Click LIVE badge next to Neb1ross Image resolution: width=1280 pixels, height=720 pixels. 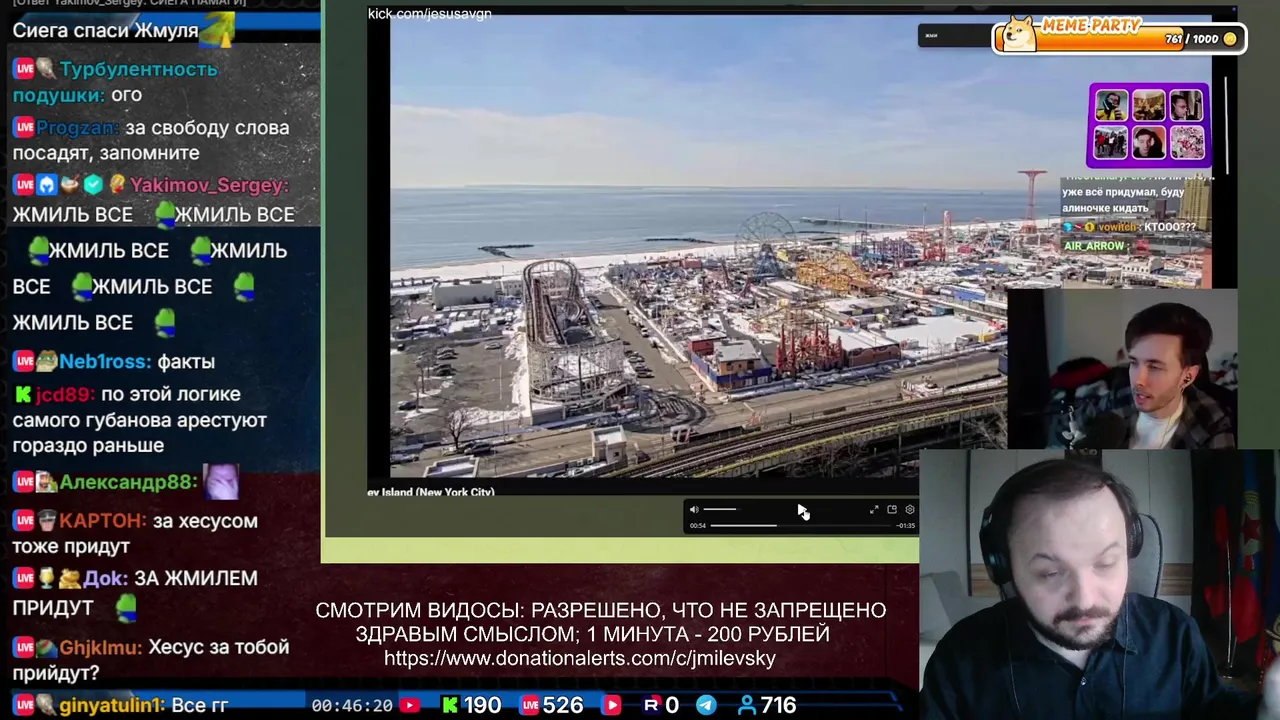point(23,361)
